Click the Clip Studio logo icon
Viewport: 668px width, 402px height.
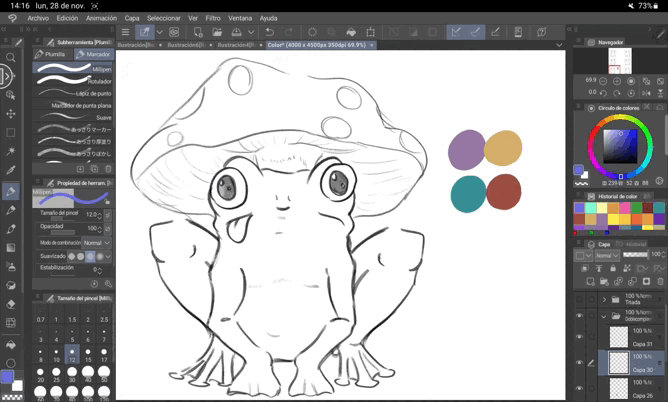pos(12,18)
